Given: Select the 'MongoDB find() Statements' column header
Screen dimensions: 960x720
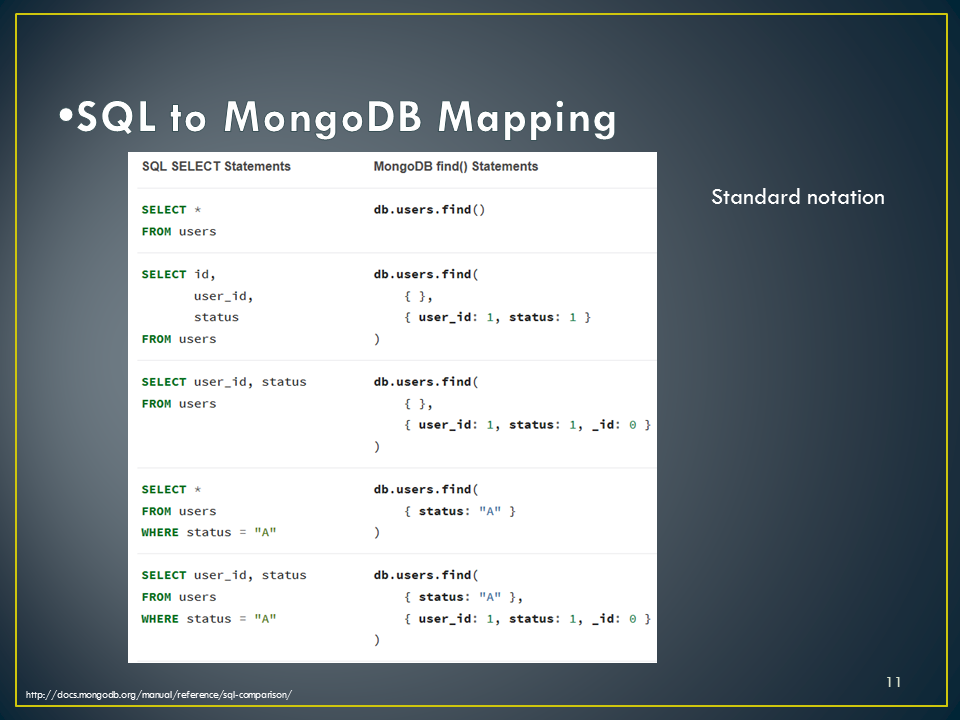Looking at the screenshot, I should [x=456, y=167].
